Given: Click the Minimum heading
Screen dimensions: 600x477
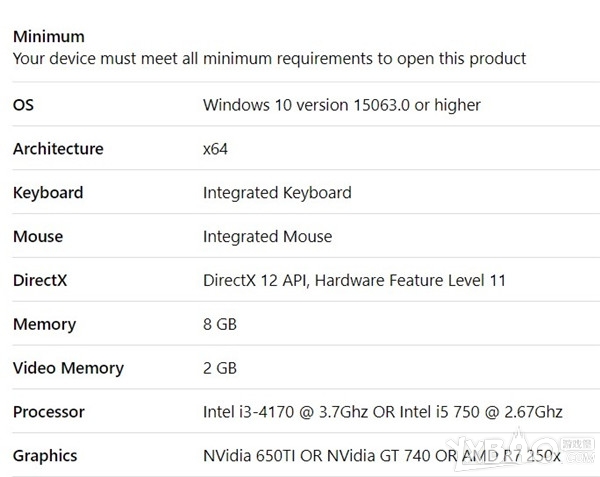Looking at the screenshot, I should tap(49, 37).
